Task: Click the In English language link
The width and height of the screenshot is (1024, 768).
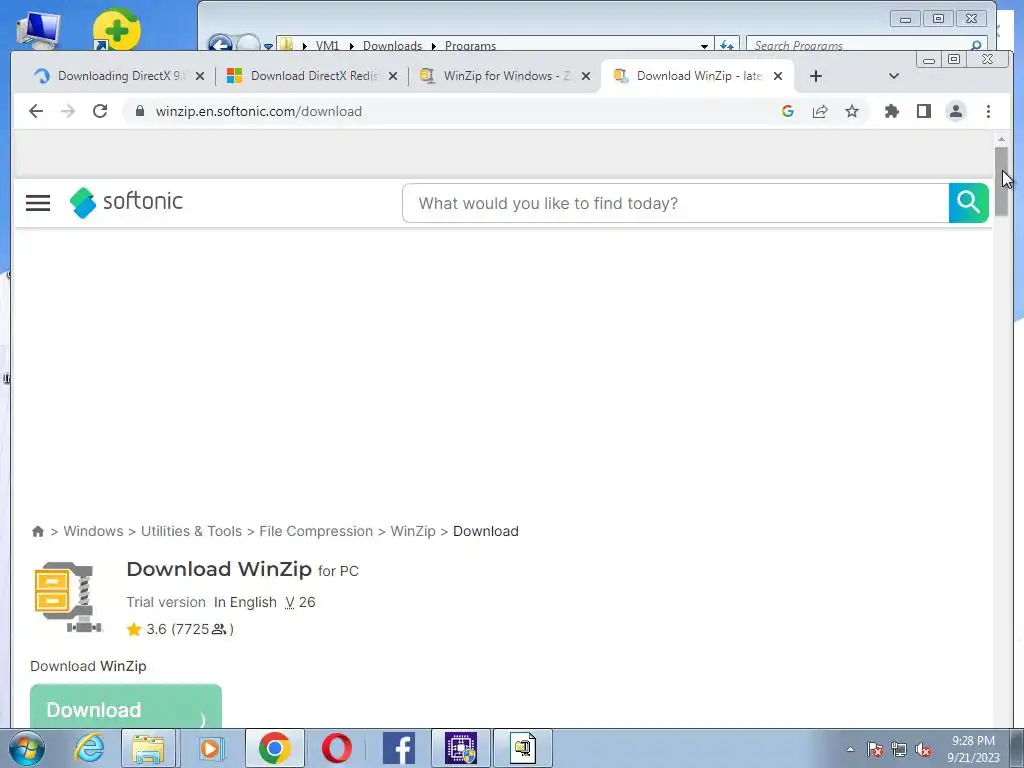Action: tap(245, 602)
